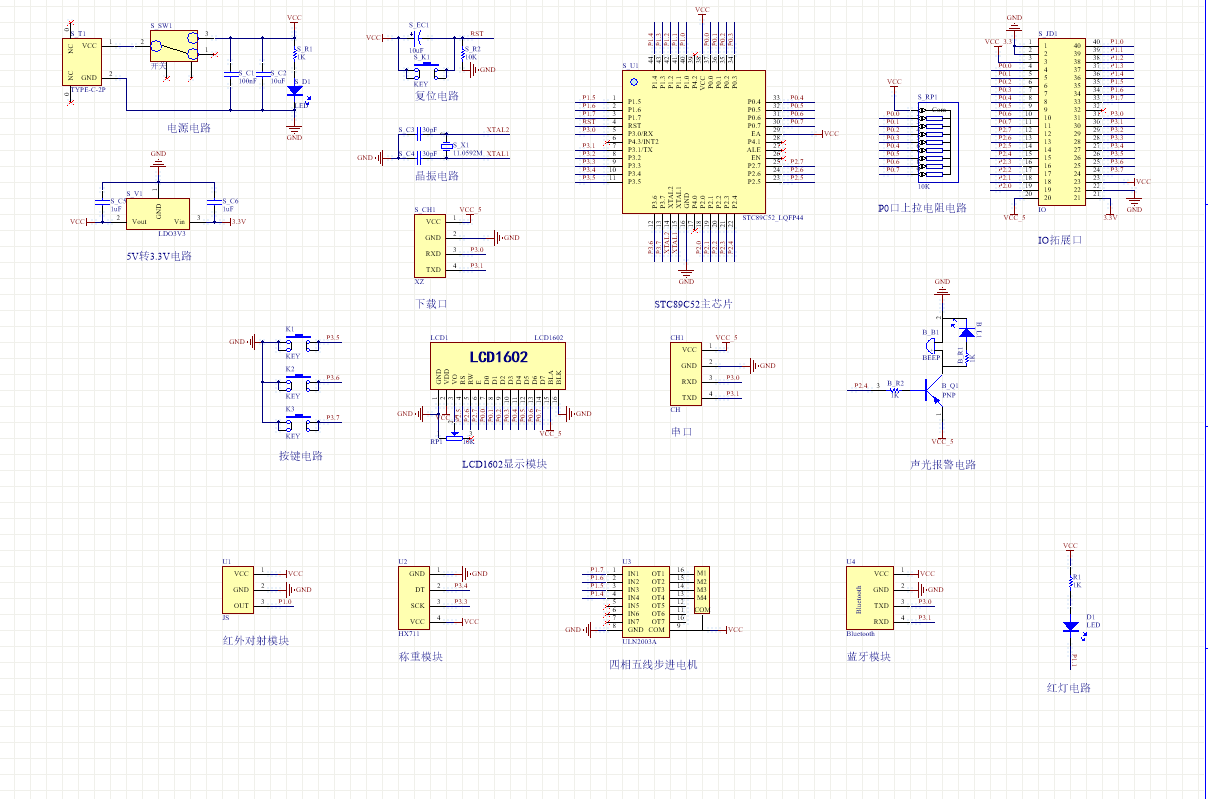Click the 'VCC_3.3' label near S_JD1
The width and height of the screenshot is (1208, 799).
click(998, 42)
